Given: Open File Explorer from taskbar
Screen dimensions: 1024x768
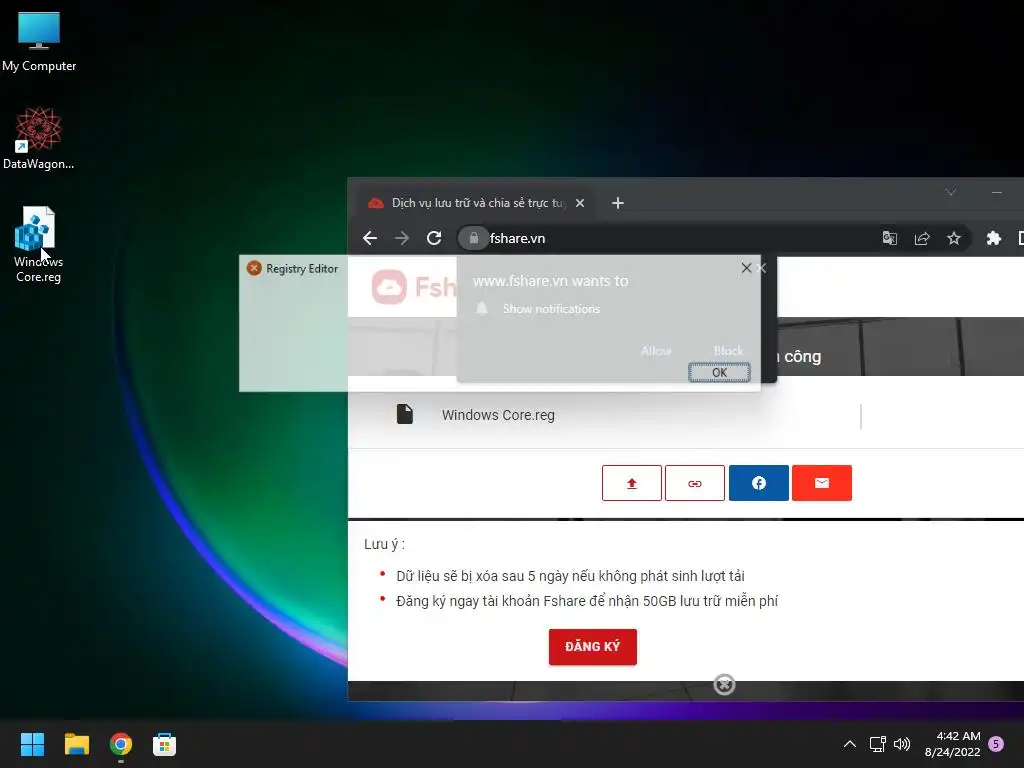Looking at the screenshot, I should (x=76, y=744).
